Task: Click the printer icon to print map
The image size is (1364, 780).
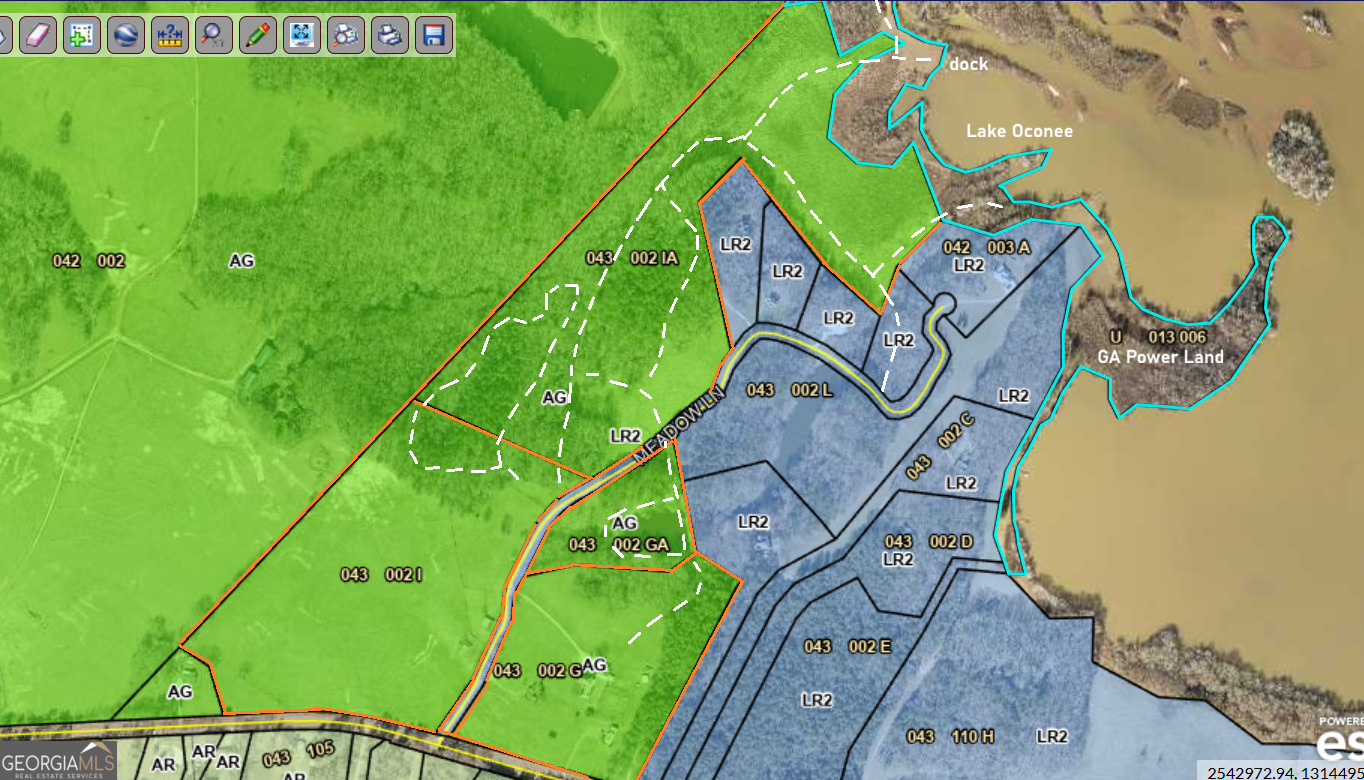Action: click(390, 35)
